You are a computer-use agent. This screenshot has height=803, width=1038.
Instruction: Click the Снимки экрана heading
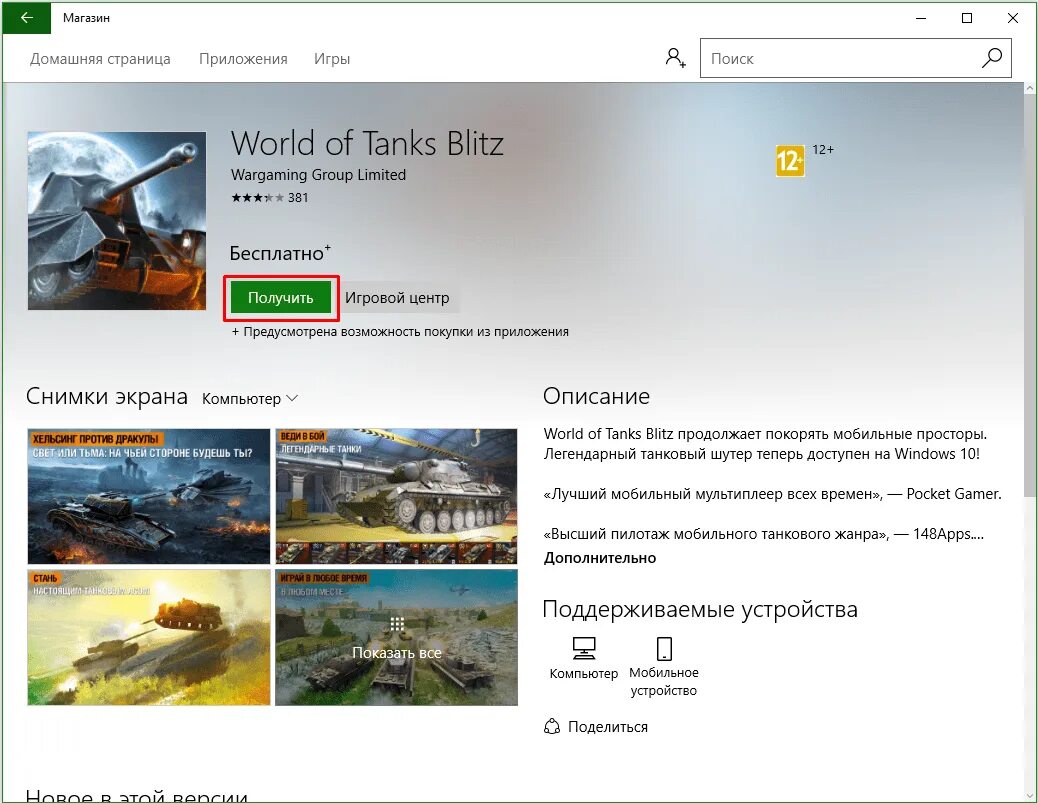point(107,396)
